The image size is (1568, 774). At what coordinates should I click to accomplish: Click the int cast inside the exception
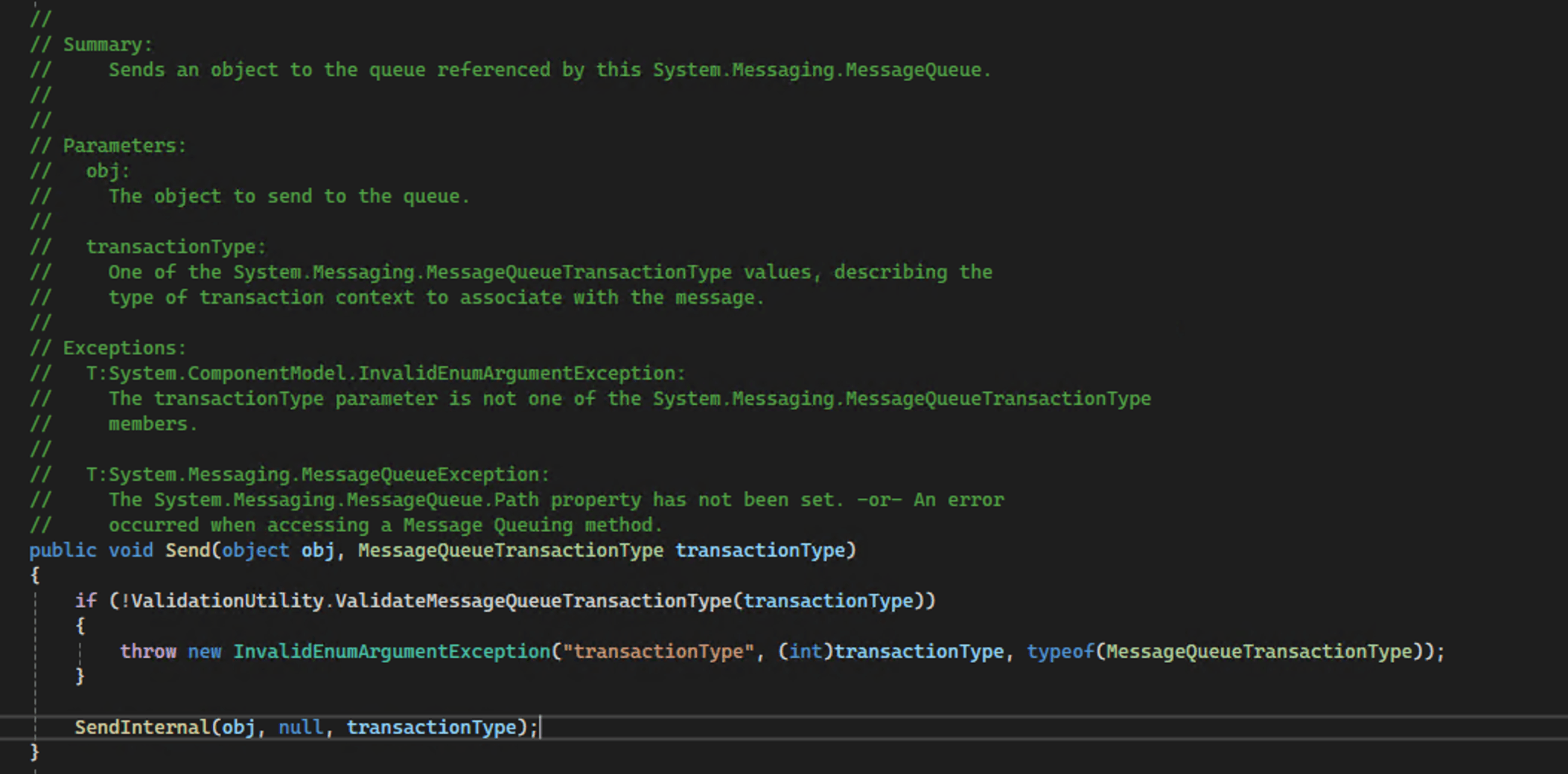click(x=808, y=651)
